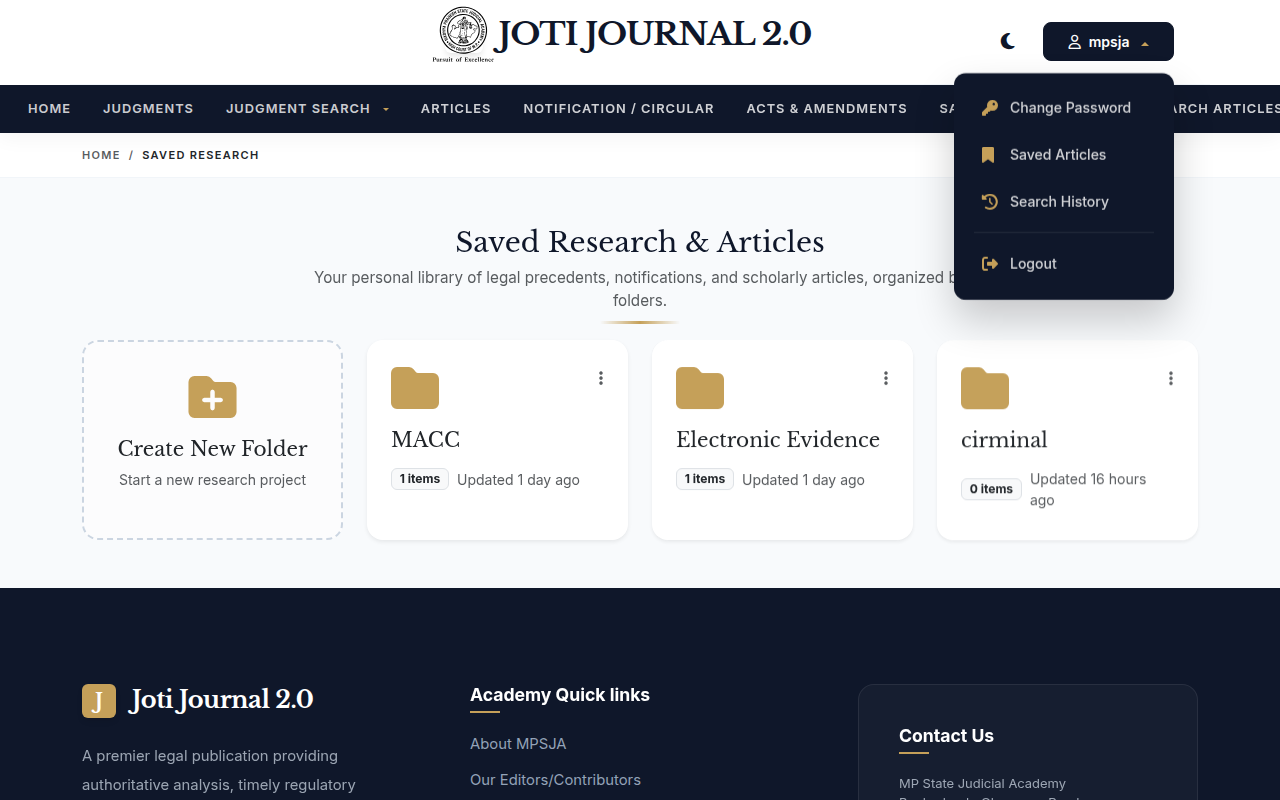This screenshot has width=1280, height=800.
Task: Click the bookmark icon beside Saved Articles
Action: (x=988, y=155)
